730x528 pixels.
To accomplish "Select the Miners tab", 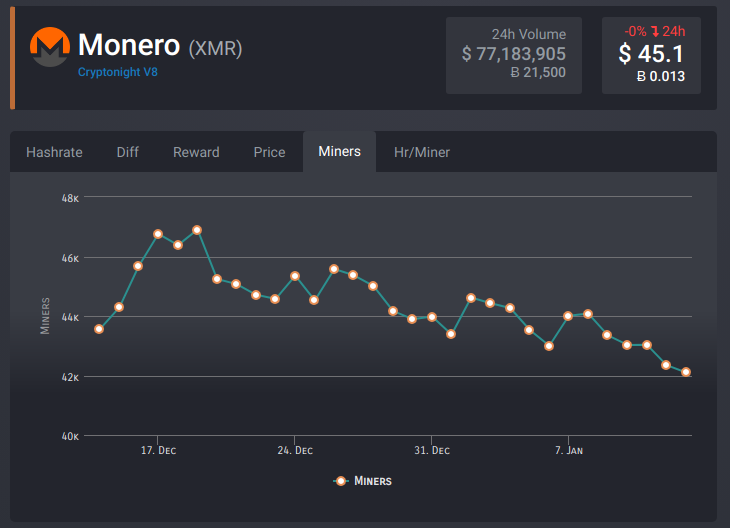I will pyautogui.click(x=339, y=151).
